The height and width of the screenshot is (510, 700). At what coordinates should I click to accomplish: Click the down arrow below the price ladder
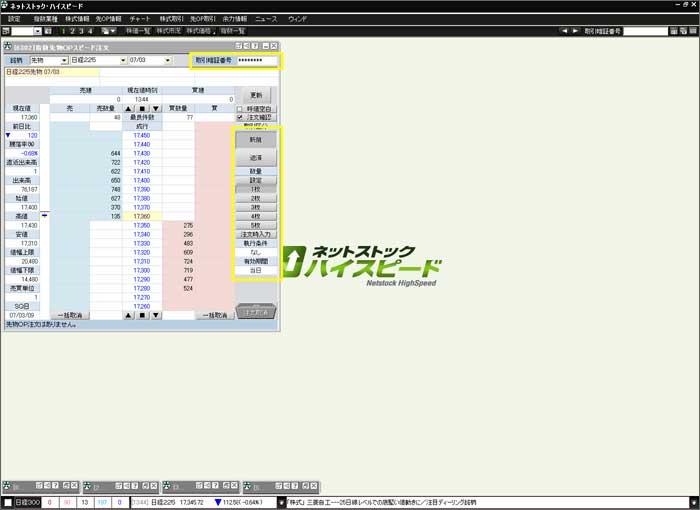155,315
